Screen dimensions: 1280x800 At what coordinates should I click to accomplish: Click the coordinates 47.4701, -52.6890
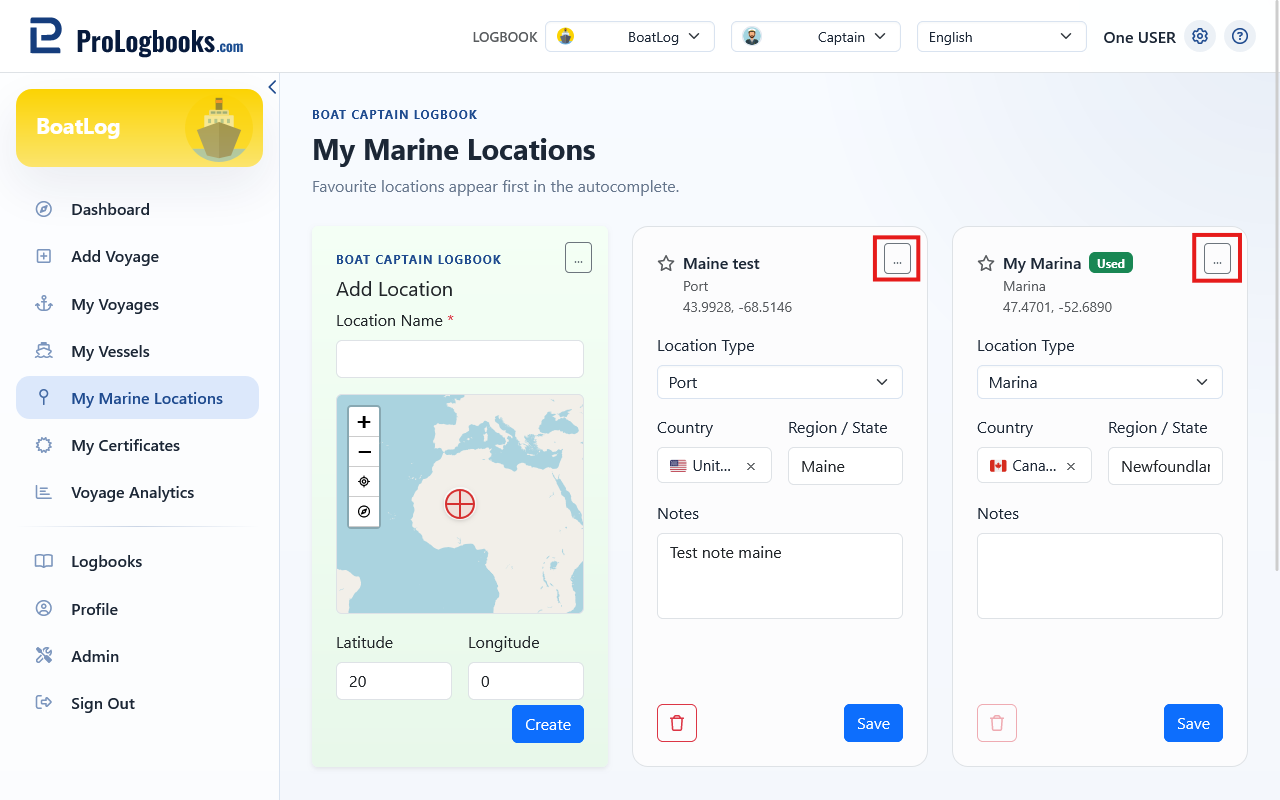pyautogui.click(x=1057, y=307)
